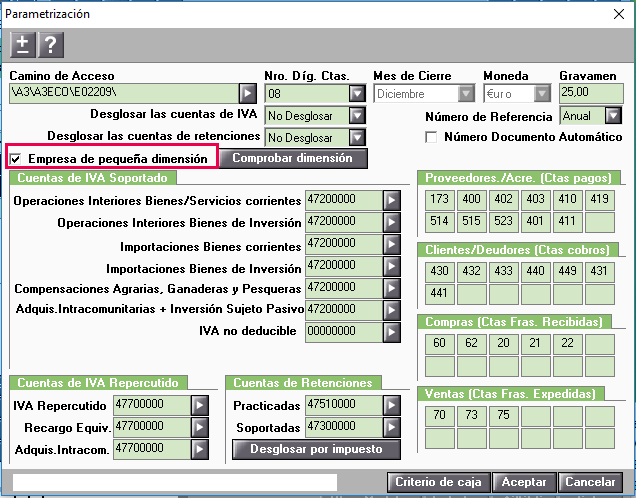Viewport: 636px width, 498px height.
Task: Open account lookup for Compensaciones Agrarias, Ganaderas y Pesqueras
Action: click(x=391, y=288)
